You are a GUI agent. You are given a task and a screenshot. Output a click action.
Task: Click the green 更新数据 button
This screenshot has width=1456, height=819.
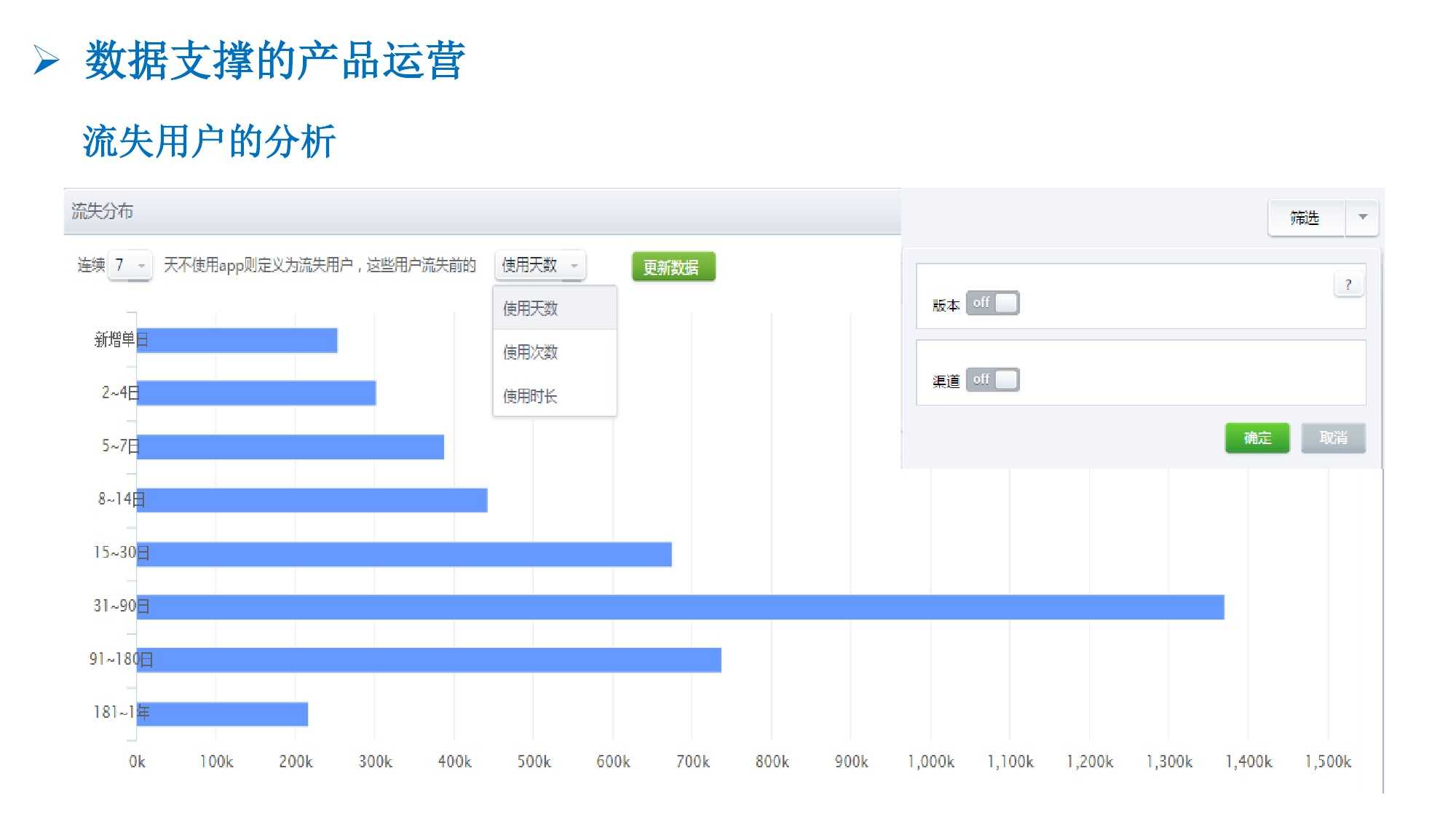click(x=673, y=267)
